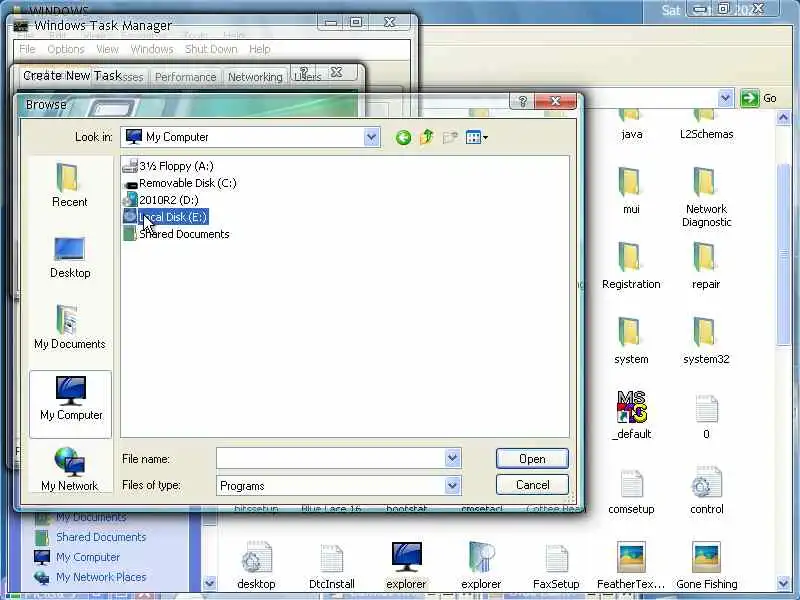Screen dimensions: 800x600
Task: Select the control settings file
Action: pos(707,491)
